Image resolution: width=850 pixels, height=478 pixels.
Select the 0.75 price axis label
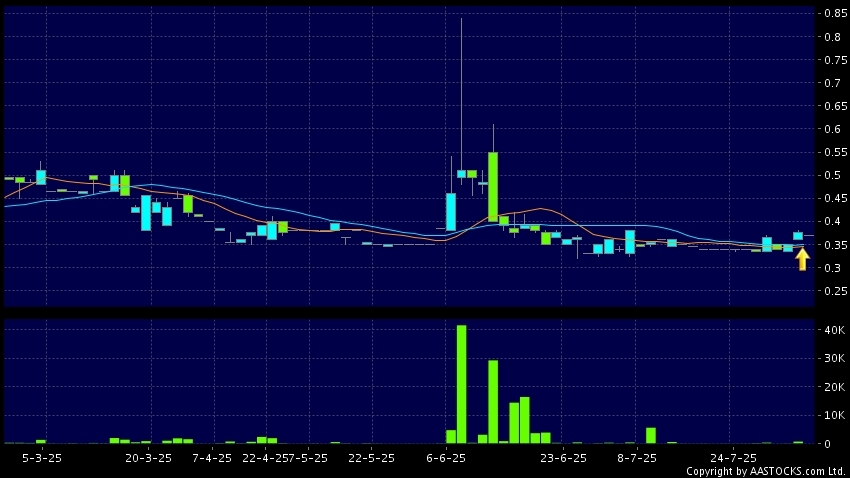(835, 60)
